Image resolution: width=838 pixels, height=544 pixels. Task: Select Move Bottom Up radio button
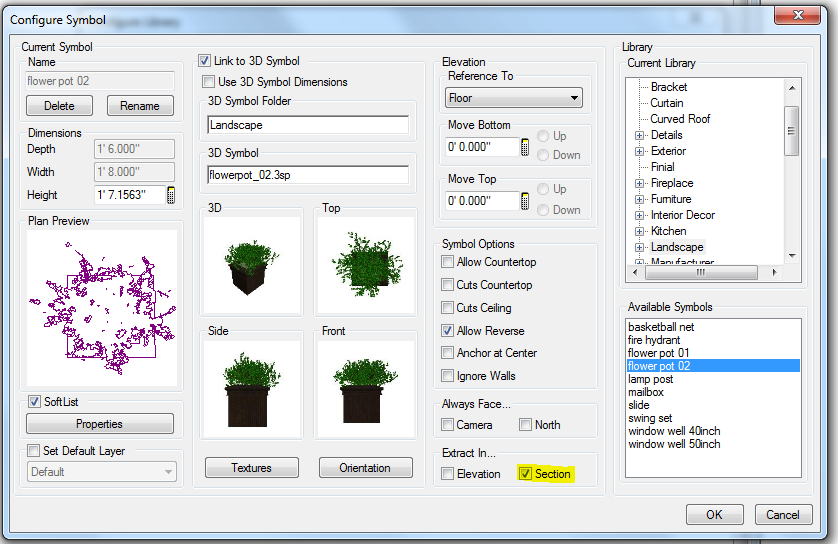click(543, 136)
